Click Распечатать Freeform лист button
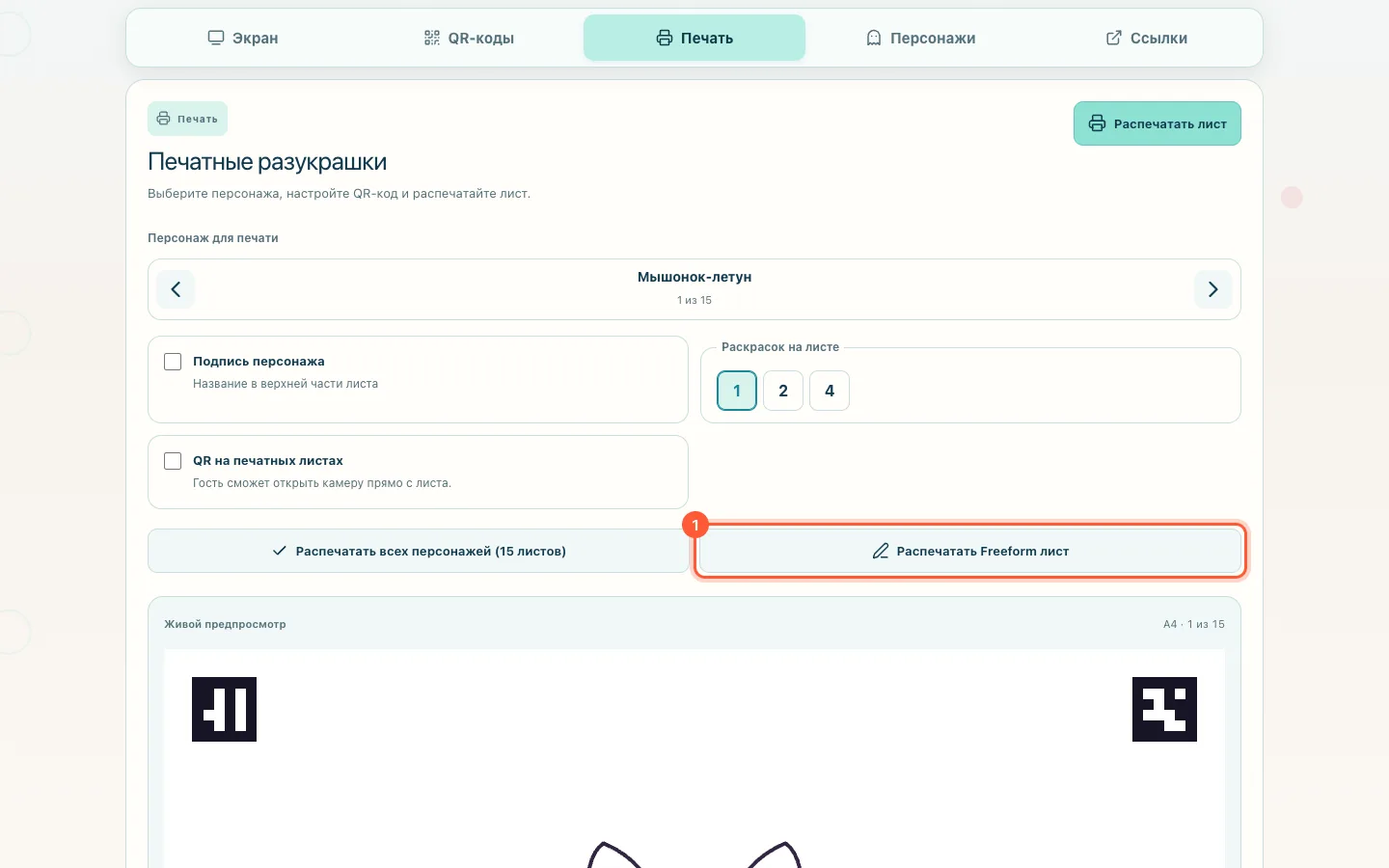Viewport: 1389px width, 868px height. tap(970, 551)
